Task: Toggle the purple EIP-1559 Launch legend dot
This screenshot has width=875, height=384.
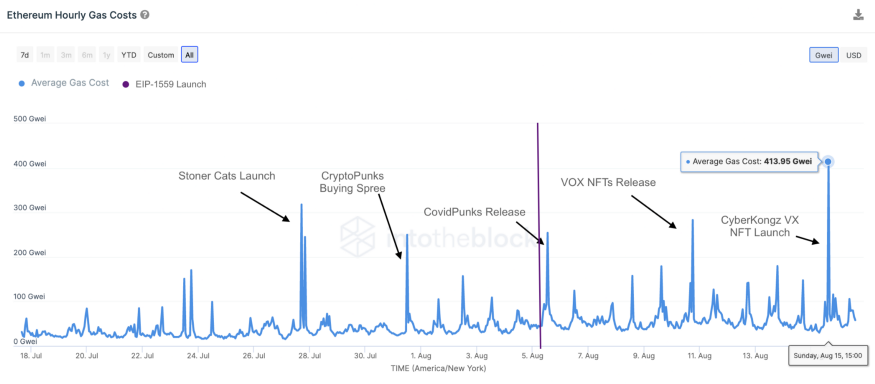Action: coord(126,84)
